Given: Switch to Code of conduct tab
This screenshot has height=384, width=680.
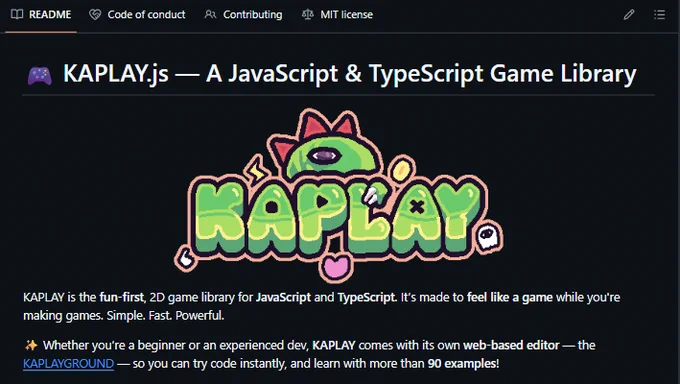Looking at the screenshot, I should coord(137,15).
